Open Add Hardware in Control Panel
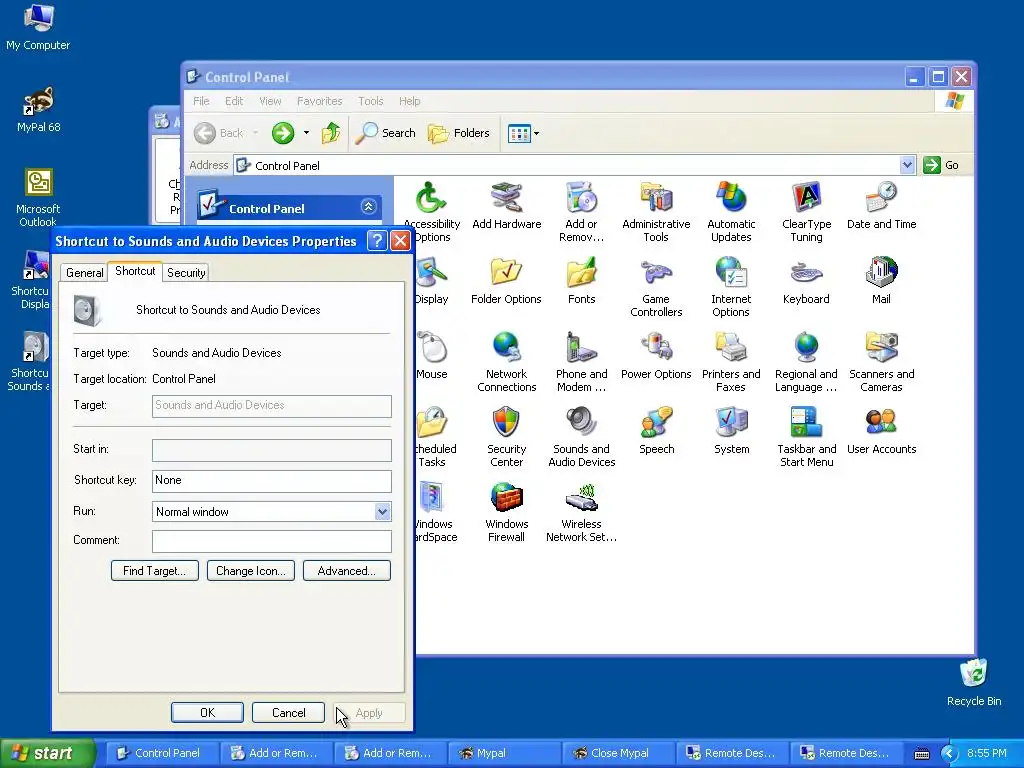Screen dimensions: 1024x768 [507, 206]
